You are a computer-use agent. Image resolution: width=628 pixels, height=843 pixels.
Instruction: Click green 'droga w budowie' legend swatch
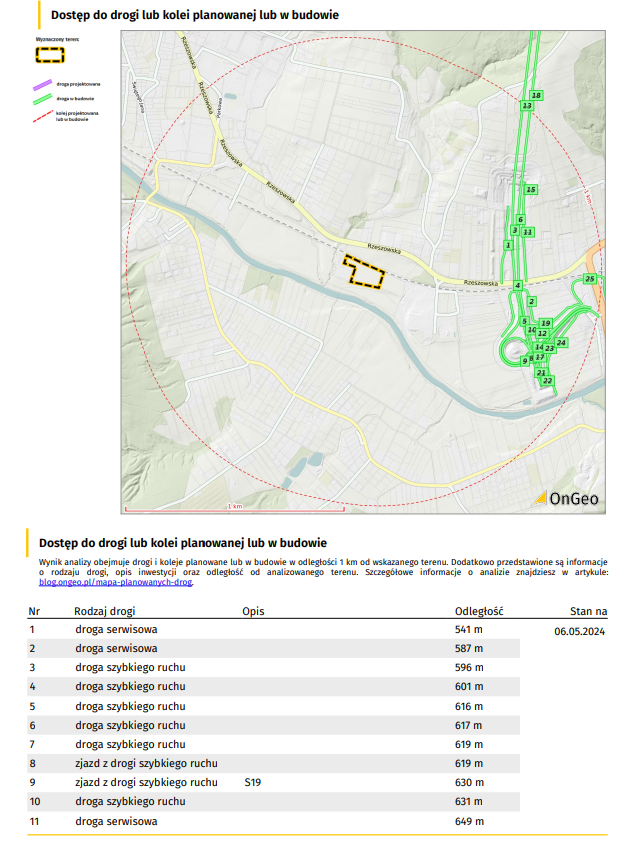(44, 99)
